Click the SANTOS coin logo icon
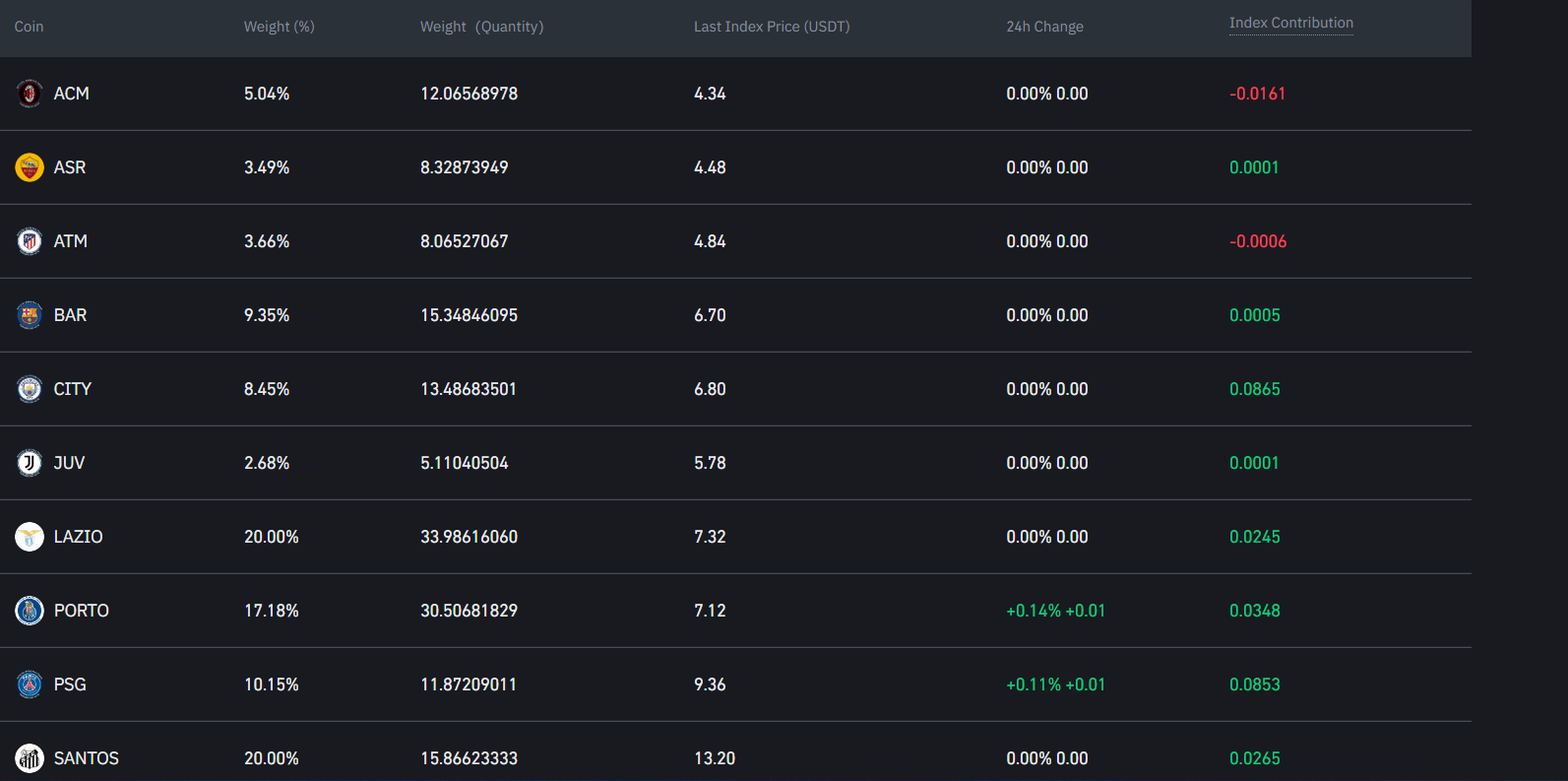Image resolution: width=1568 pixels, height=781 pixels. point(30,758)
